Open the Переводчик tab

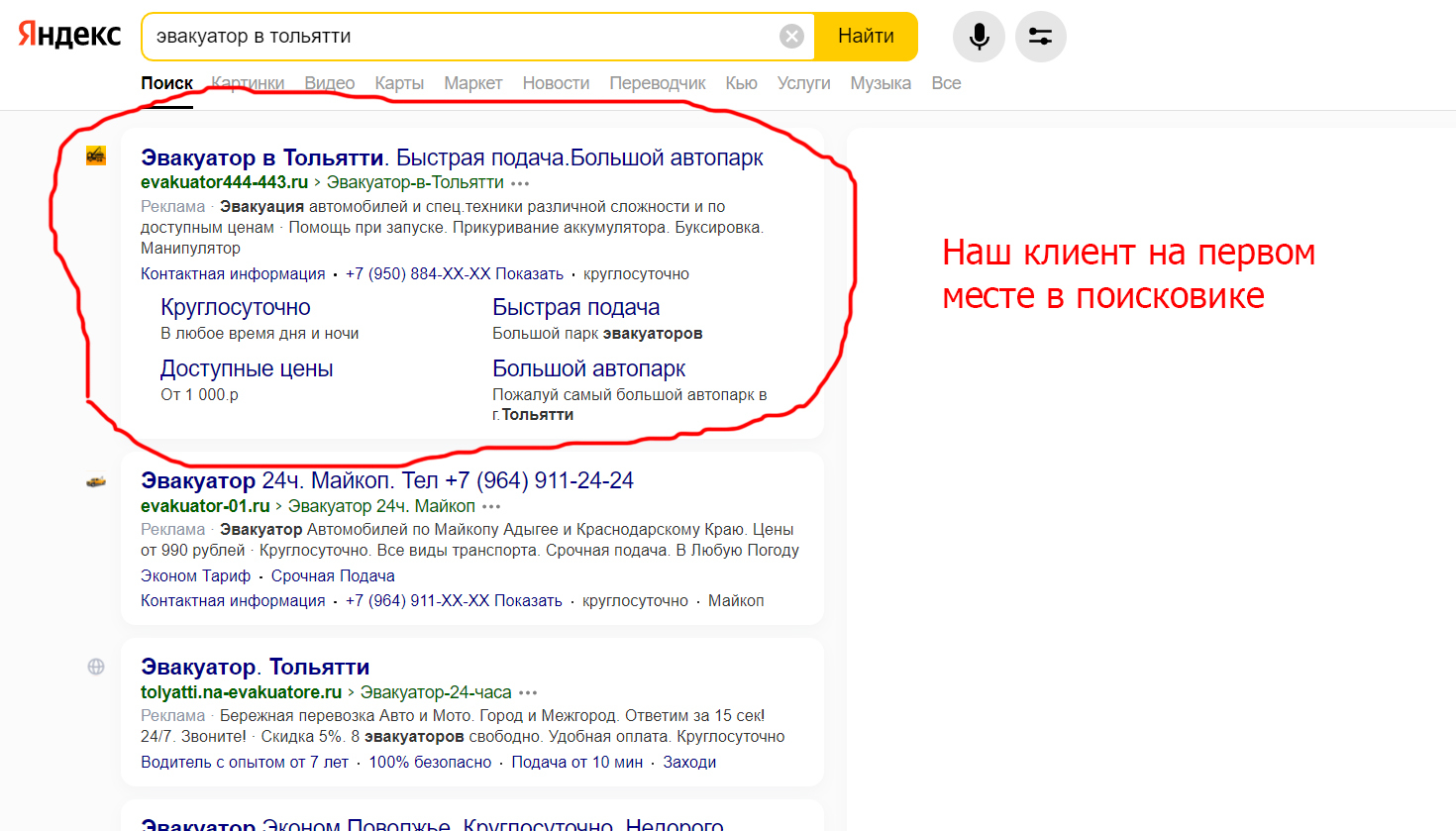658,83
